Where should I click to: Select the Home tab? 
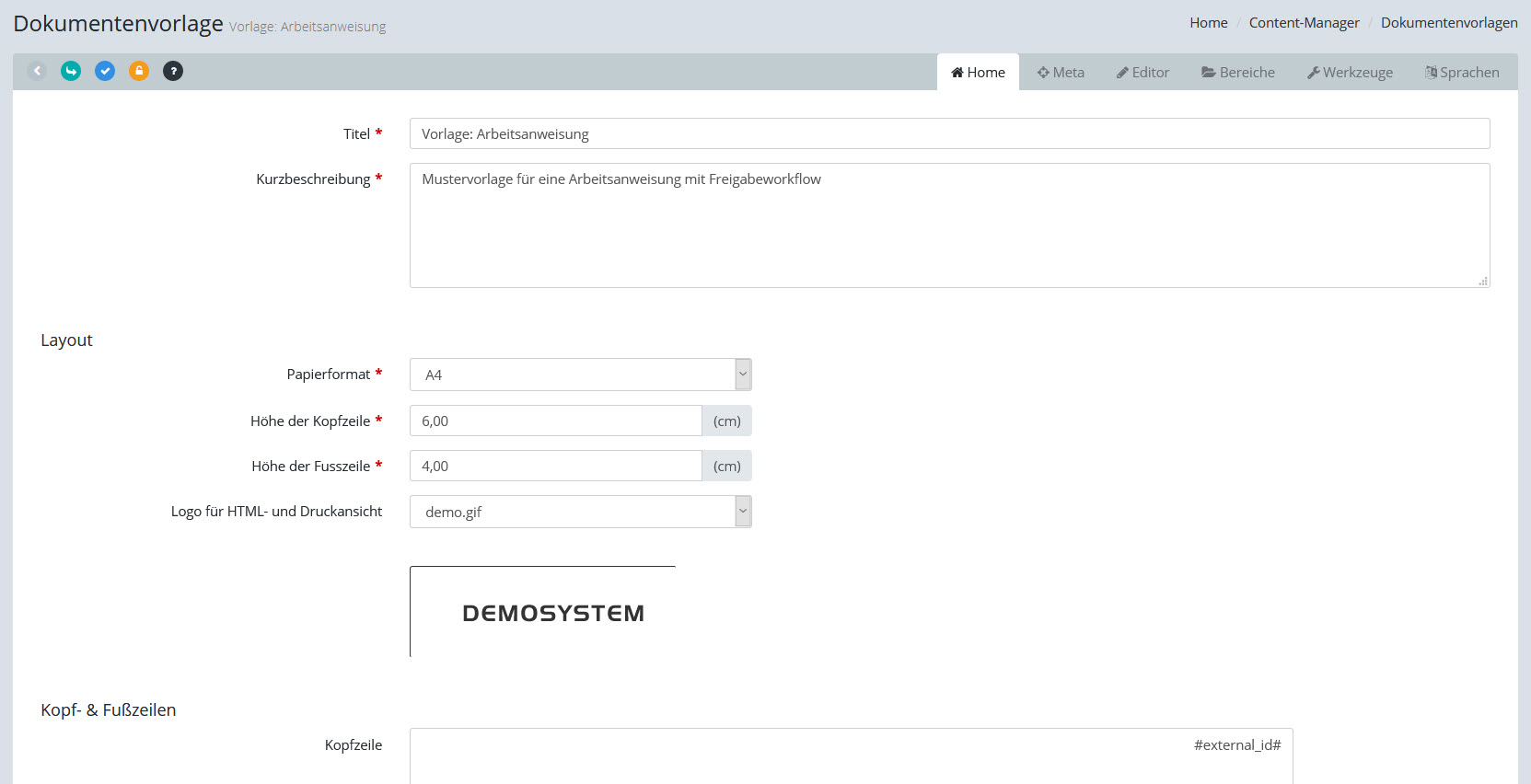(x=978, y=73)
